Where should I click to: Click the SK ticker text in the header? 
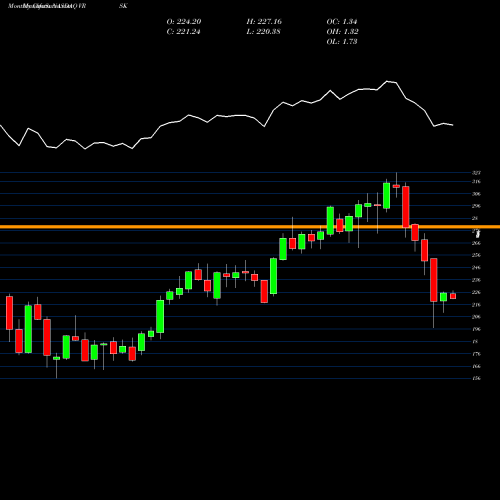pos(123,6)
